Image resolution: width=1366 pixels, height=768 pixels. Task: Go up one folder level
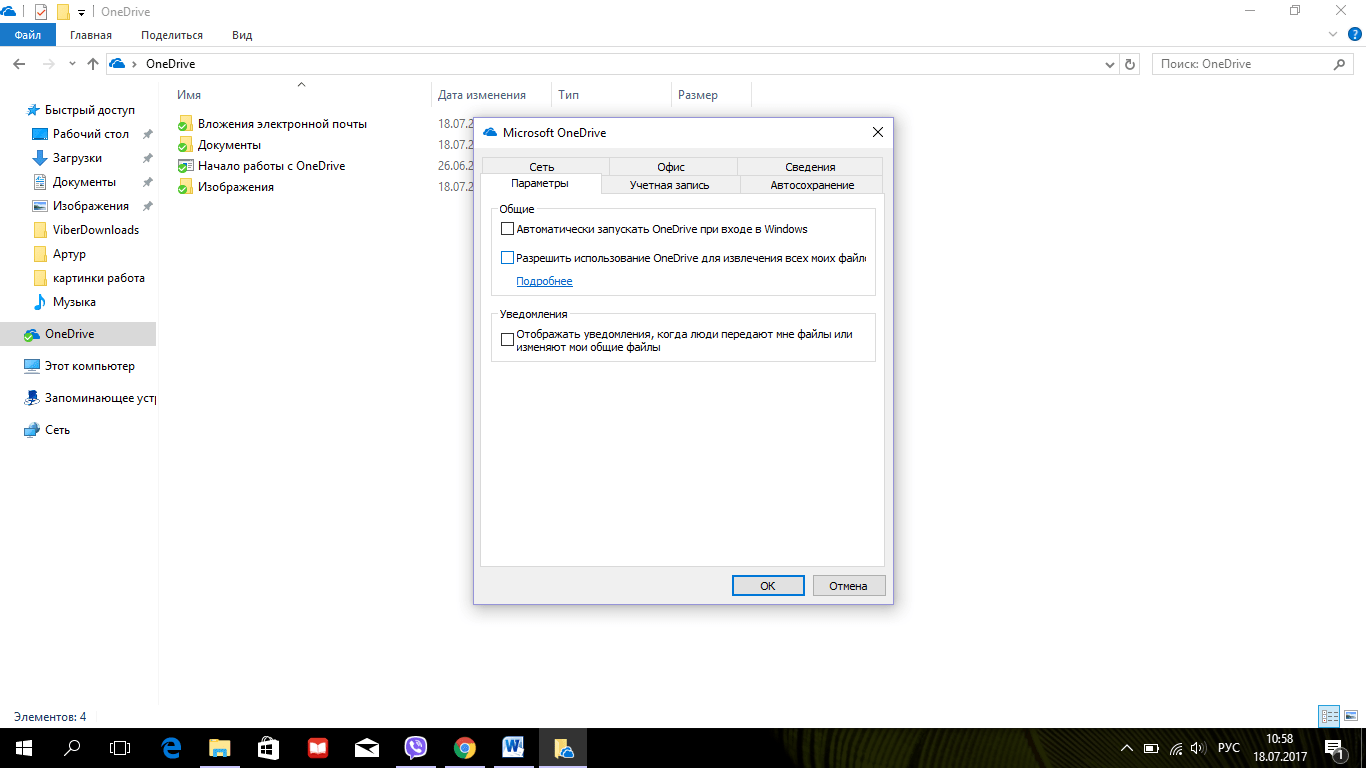(x=93, y=64)
